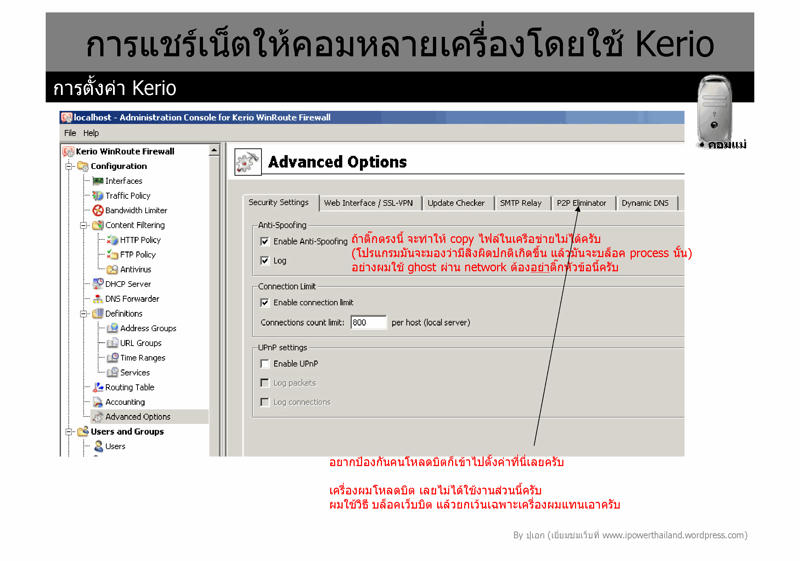Viewport: 800px width, 561px height.
Task: Select Bandwidth Limiter tree item
Action: pyautogui.click(x=136, y=211)
